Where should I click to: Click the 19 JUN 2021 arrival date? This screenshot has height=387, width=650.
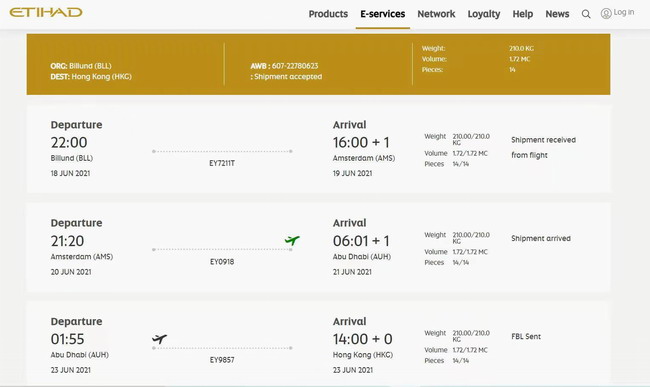pos(352,174)
